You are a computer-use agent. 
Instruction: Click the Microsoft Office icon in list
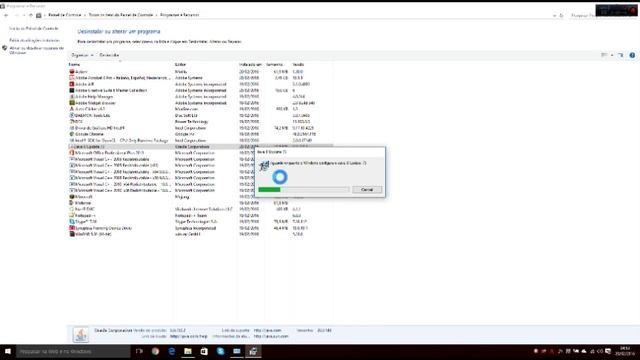(72, 153)
